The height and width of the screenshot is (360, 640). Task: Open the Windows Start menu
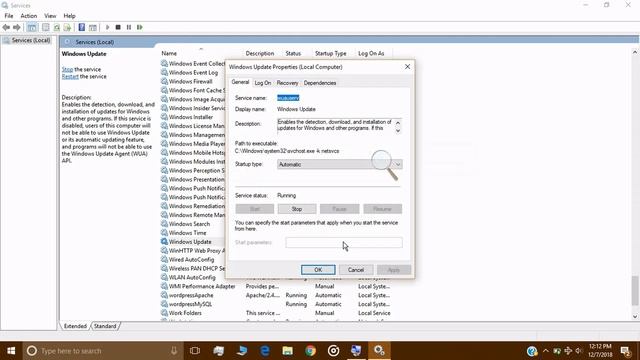(x=11, y=351)
